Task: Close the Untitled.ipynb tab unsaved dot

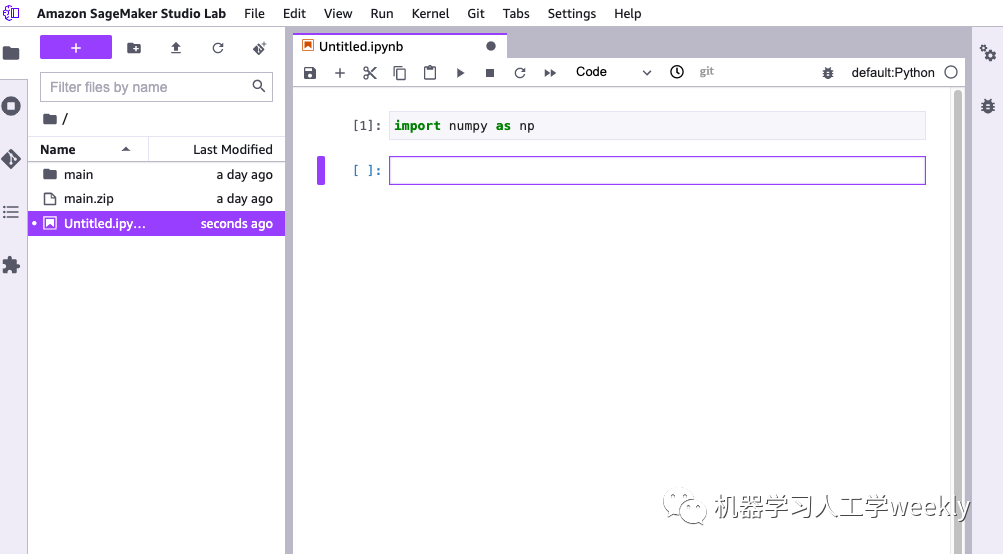Action: pos(491,46)
